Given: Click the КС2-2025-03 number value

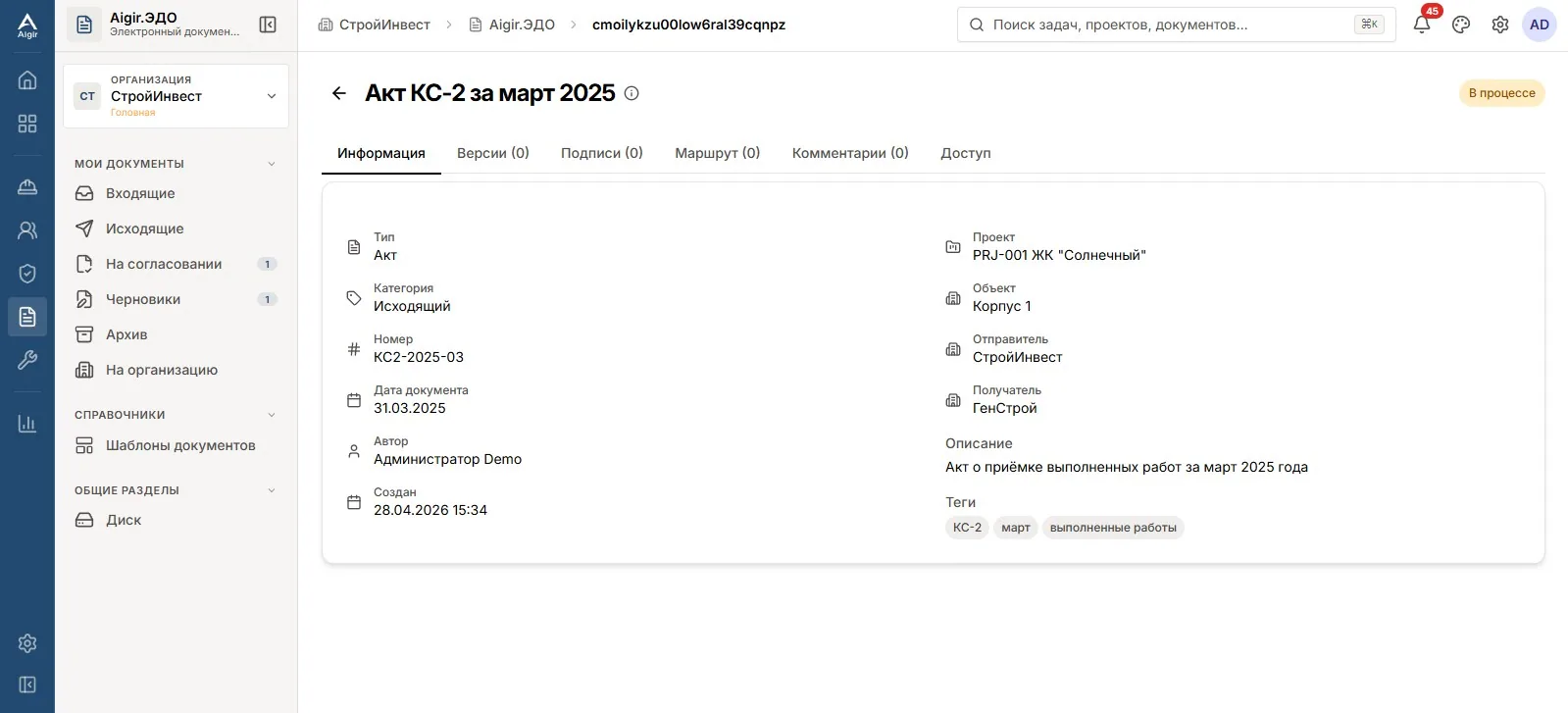Looking at the screenshot, I should tap(419, 357).
